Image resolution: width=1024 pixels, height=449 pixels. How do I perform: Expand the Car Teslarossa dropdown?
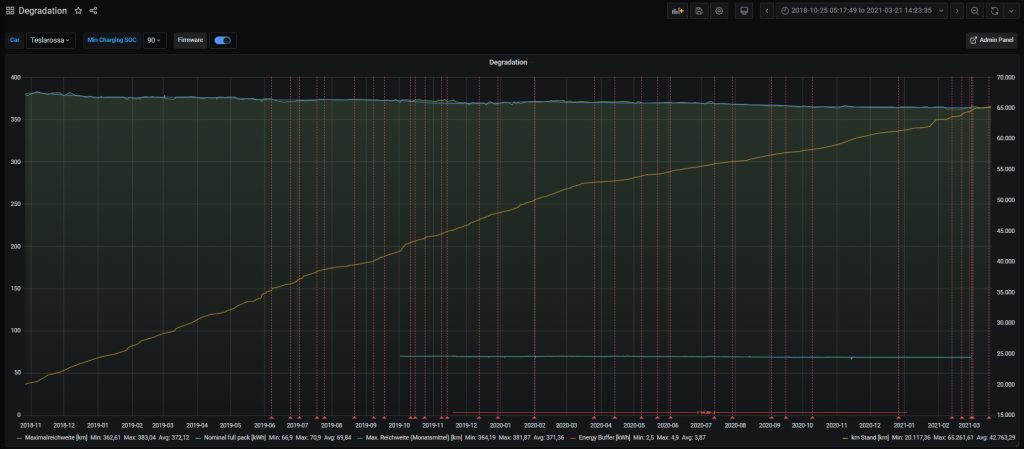pyautogui.click(x=50, y=40)
